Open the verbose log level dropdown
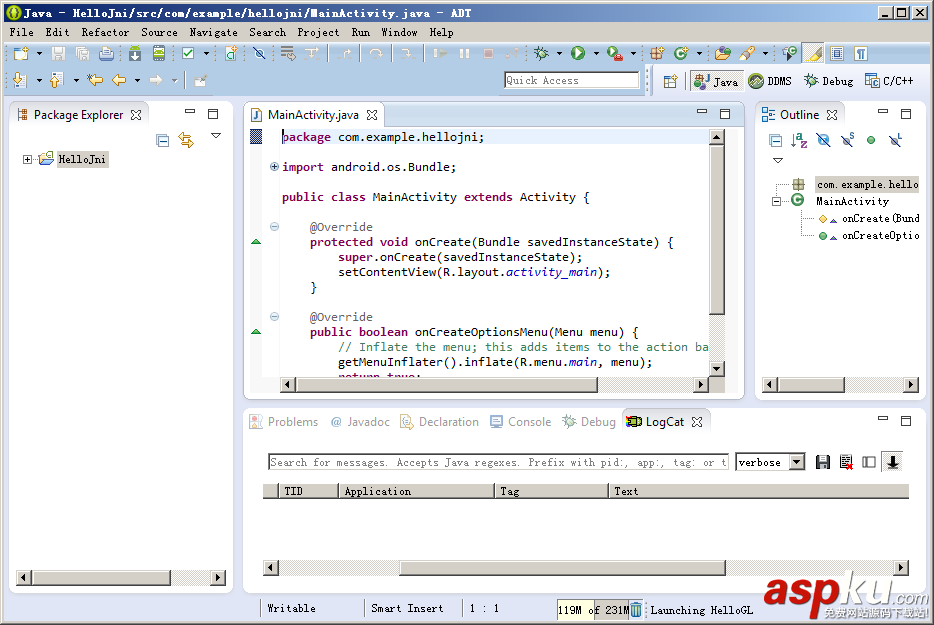 (796, 462)
